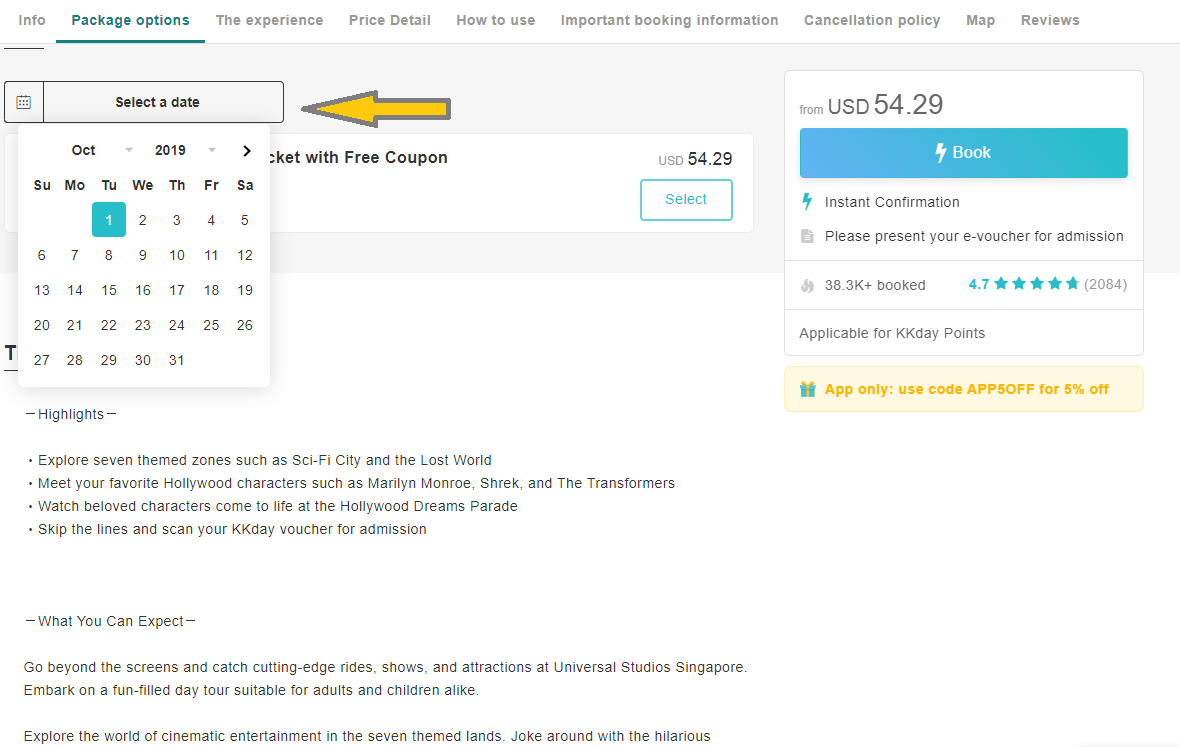Click the flame icon next to 38.3K+ booked
Viewport: 1180px width, 747px height.
click(x=807, y=285)
